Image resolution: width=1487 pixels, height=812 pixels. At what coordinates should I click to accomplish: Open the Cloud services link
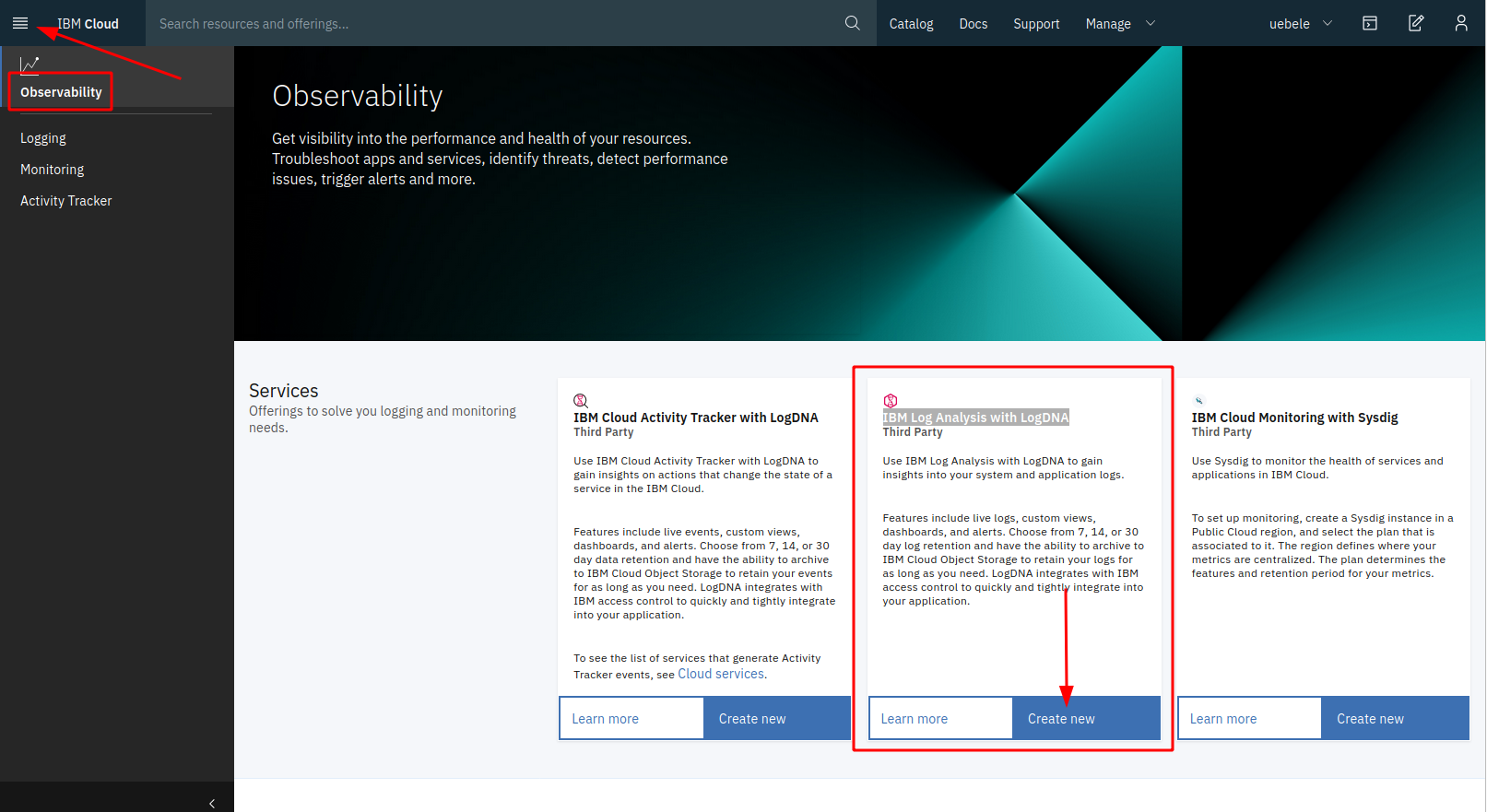[x=721, y=674]
